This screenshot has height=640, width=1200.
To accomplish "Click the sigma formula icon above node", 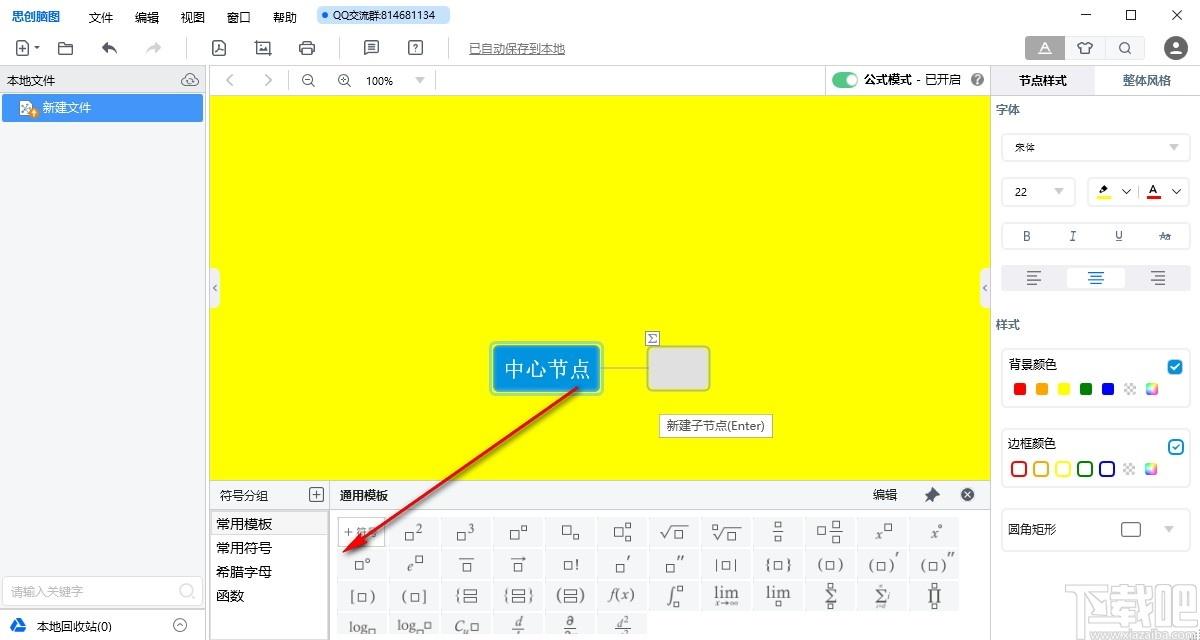I will pyautogui.click(x=653, y=338).
